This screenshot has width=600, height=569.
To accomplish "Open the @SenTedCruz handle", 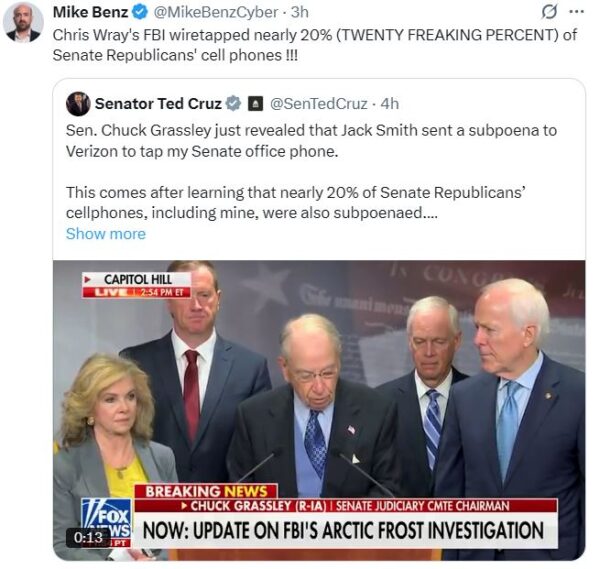I will pyautogui.click(x=318, y=104).
